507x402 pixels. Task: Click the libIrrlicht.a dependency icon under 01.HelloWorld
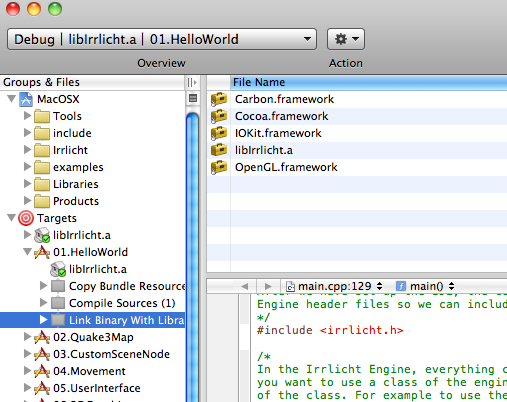coord(58,269)
